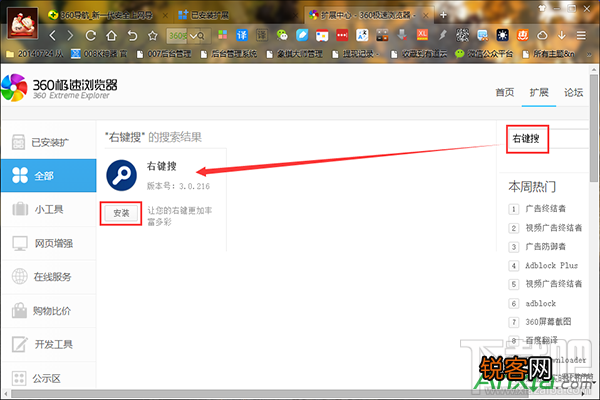
Task: Bookmark page with the star icon
Action: coord(153,36)
